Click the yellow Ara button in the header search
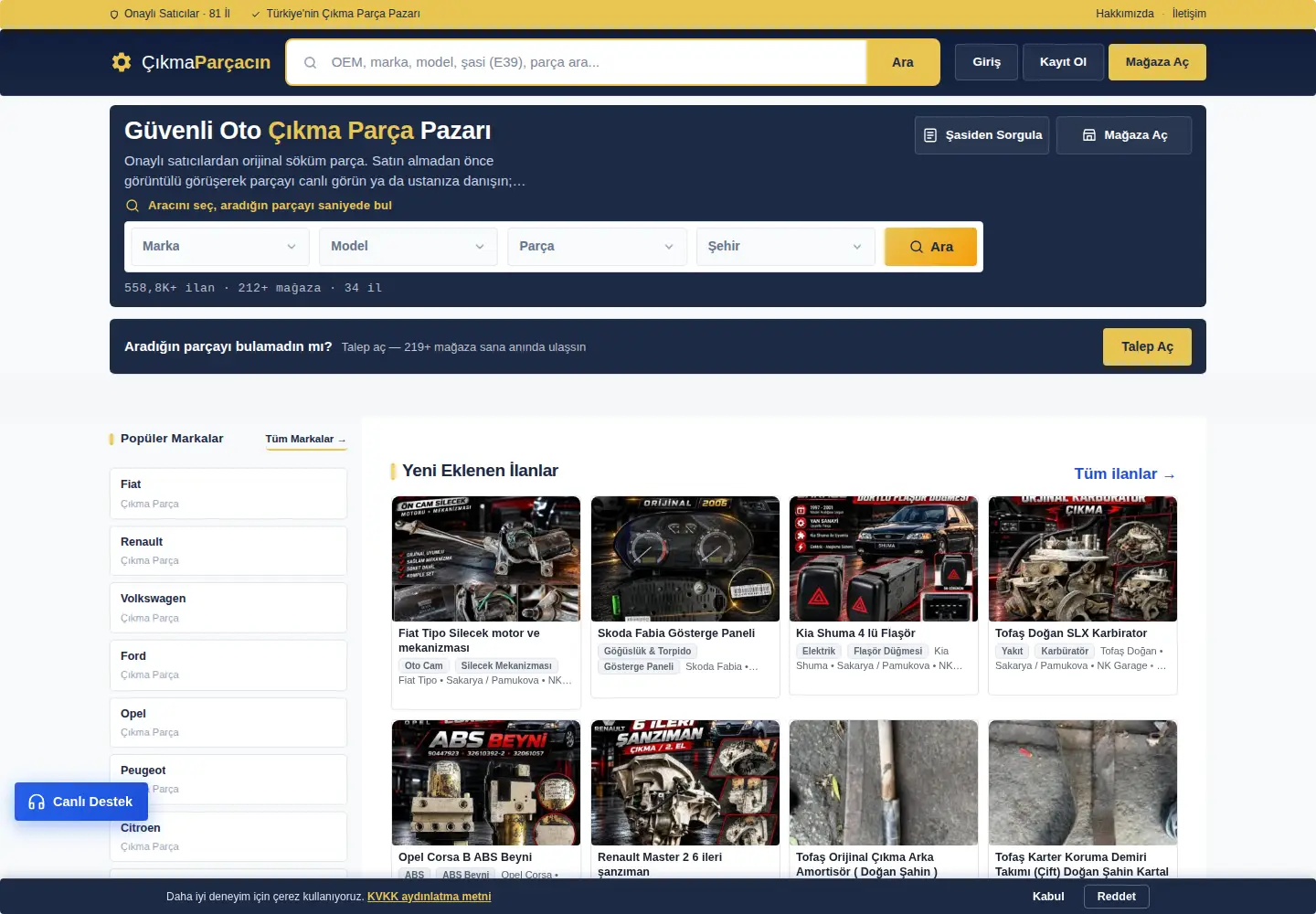Image resolution: width=1316 pixels, height=914 pixels. pyautogui.click(x=903, y=62)
